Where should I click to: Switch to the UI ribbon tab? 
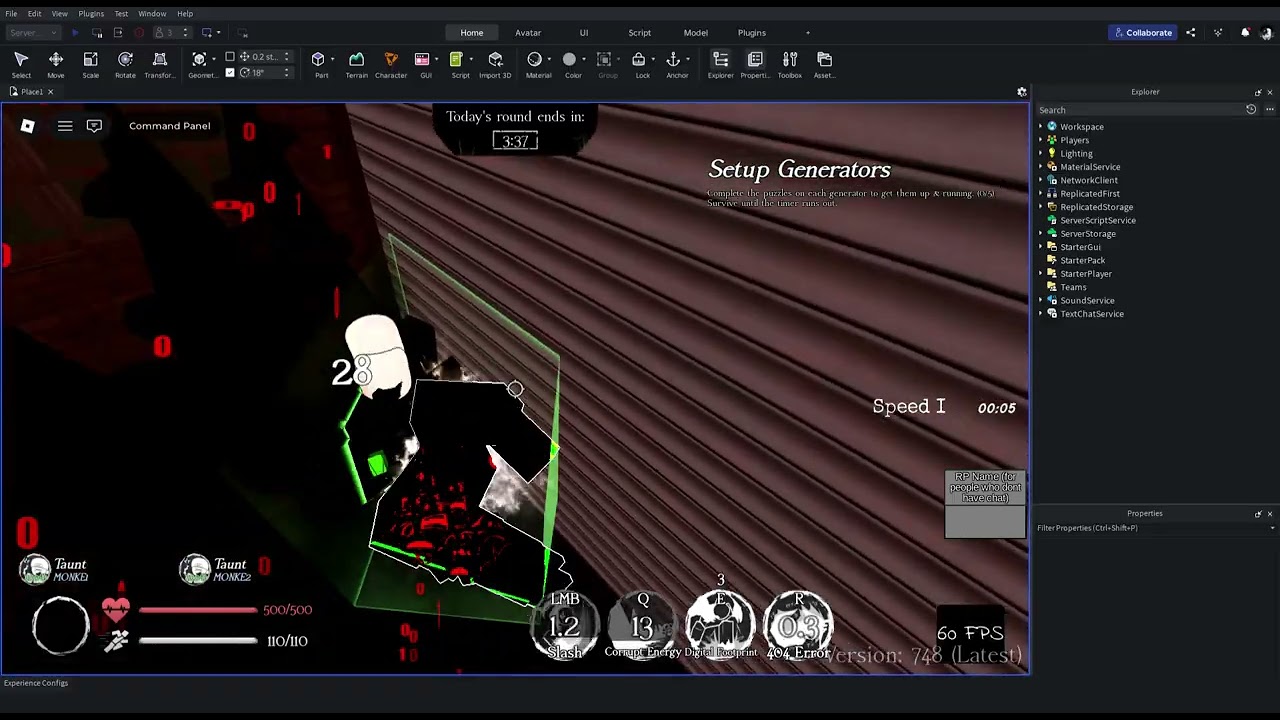(584, 33)
